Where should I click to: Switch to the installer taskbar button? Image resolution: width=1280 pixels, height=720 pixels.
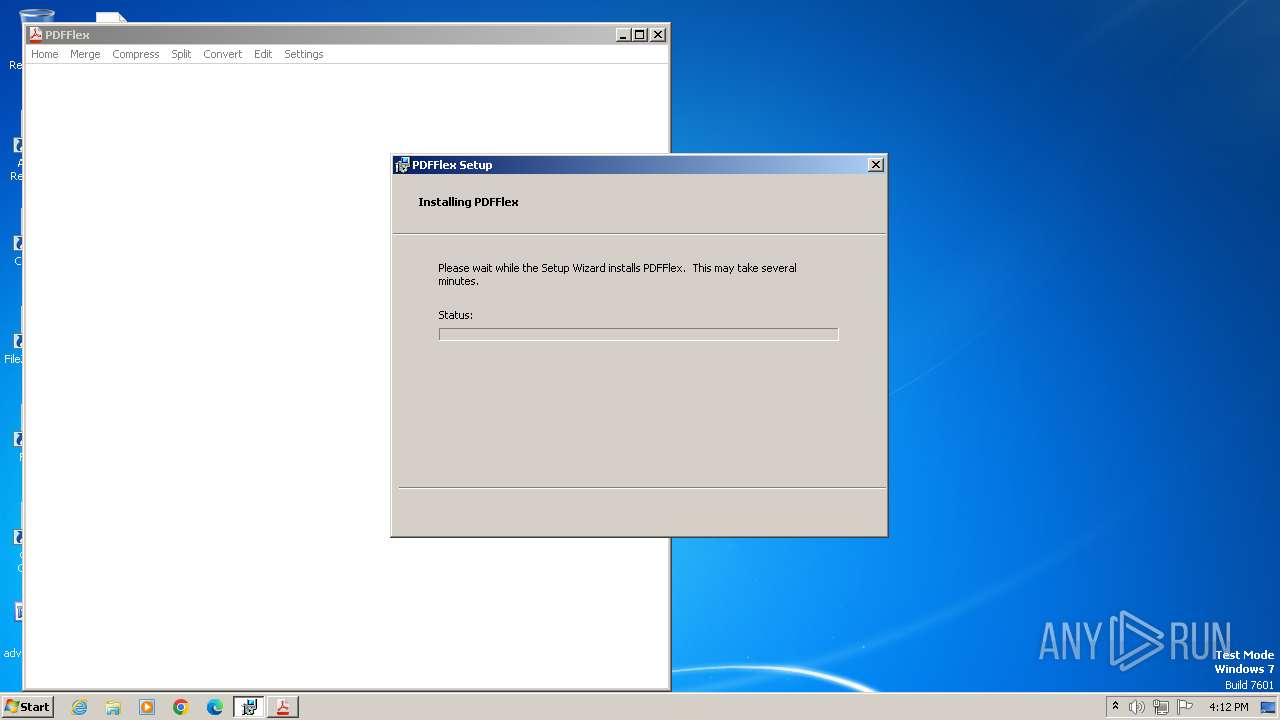(x=249, y=707)
